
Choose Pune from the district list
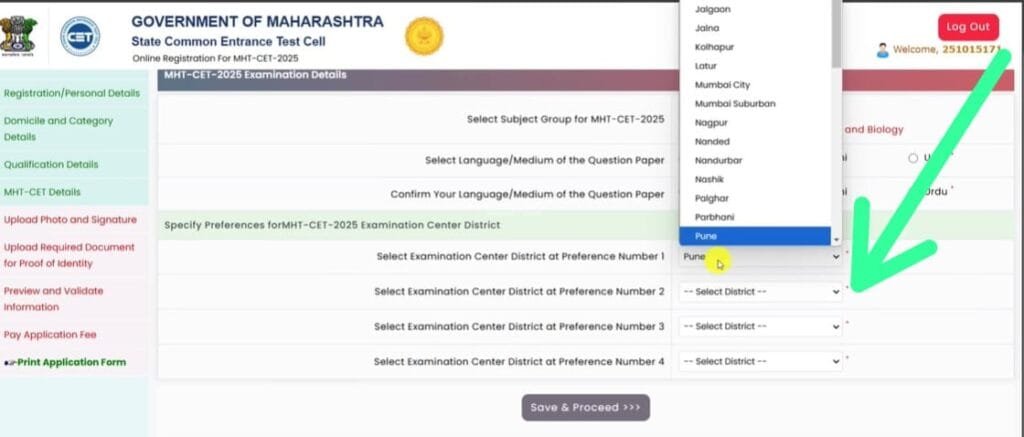point(755,236)
